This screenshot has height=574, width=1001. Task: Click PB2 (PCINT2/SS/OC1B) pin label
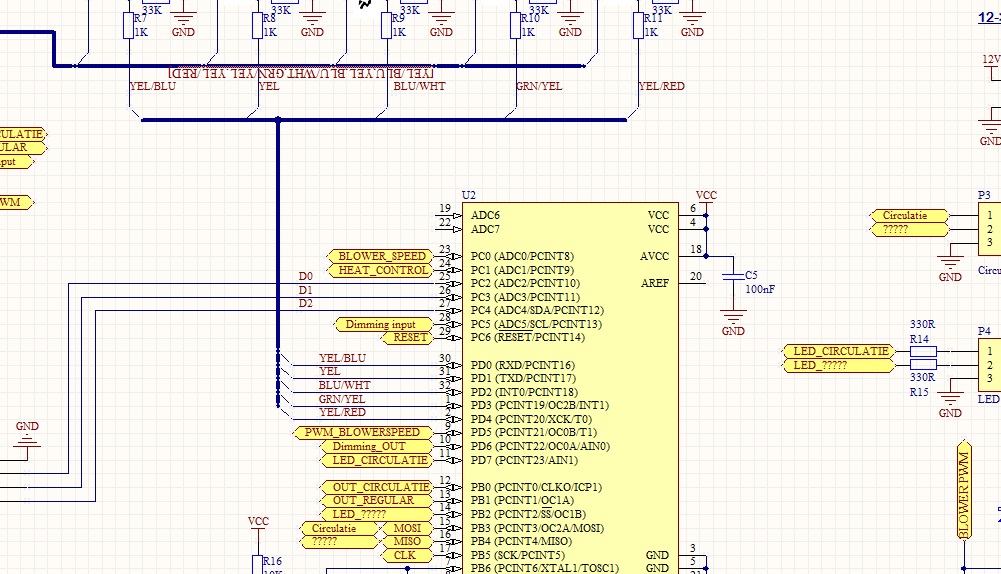[x=528, y=514]
